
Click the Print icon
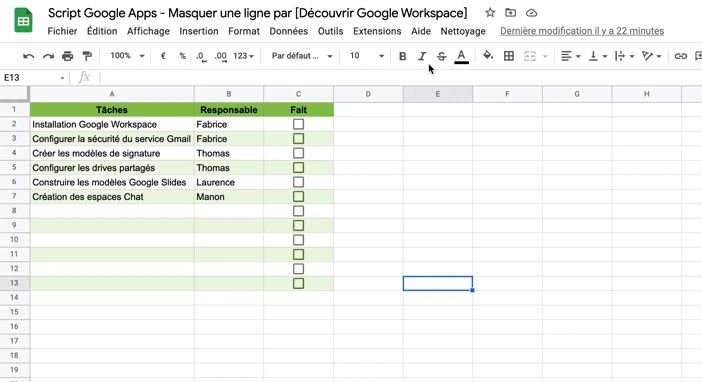click(68, 56)
